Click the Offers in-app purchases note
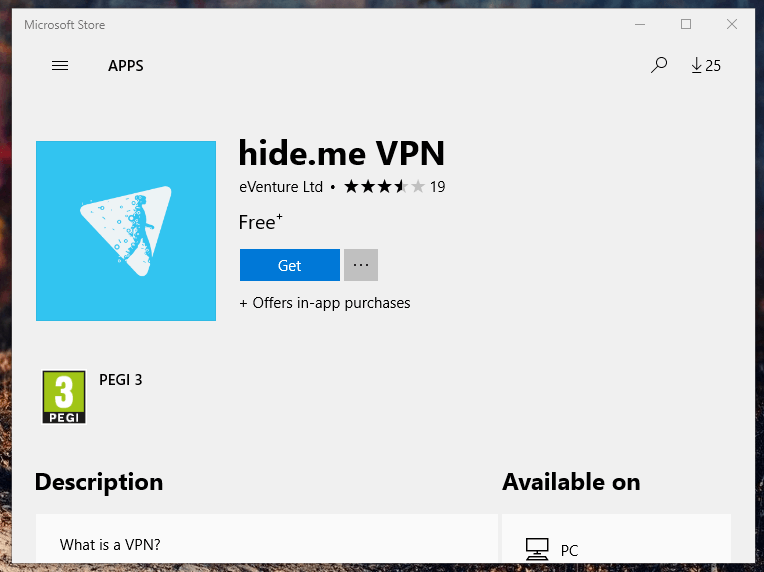The width and height of the screenshot is (764, 572). [x=325, y=303]
